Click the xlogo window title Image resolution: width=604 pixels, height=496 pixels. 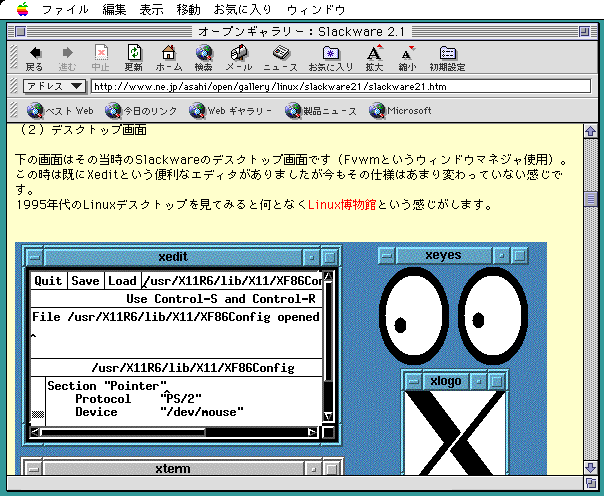pos(446,381)
